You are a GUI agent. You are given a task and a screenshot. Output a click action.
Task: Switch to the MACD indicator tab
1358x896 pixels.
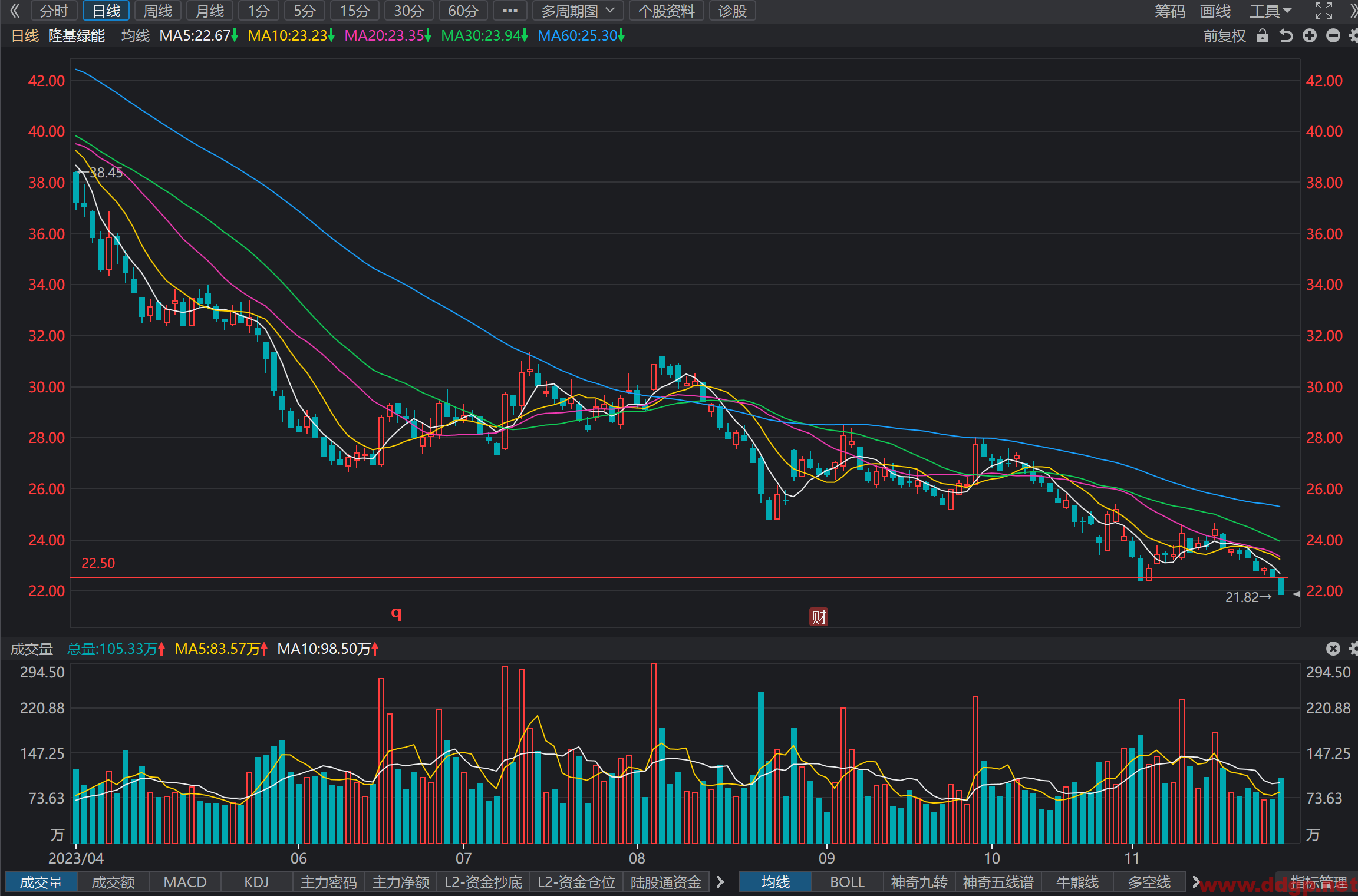click(185, 882)
